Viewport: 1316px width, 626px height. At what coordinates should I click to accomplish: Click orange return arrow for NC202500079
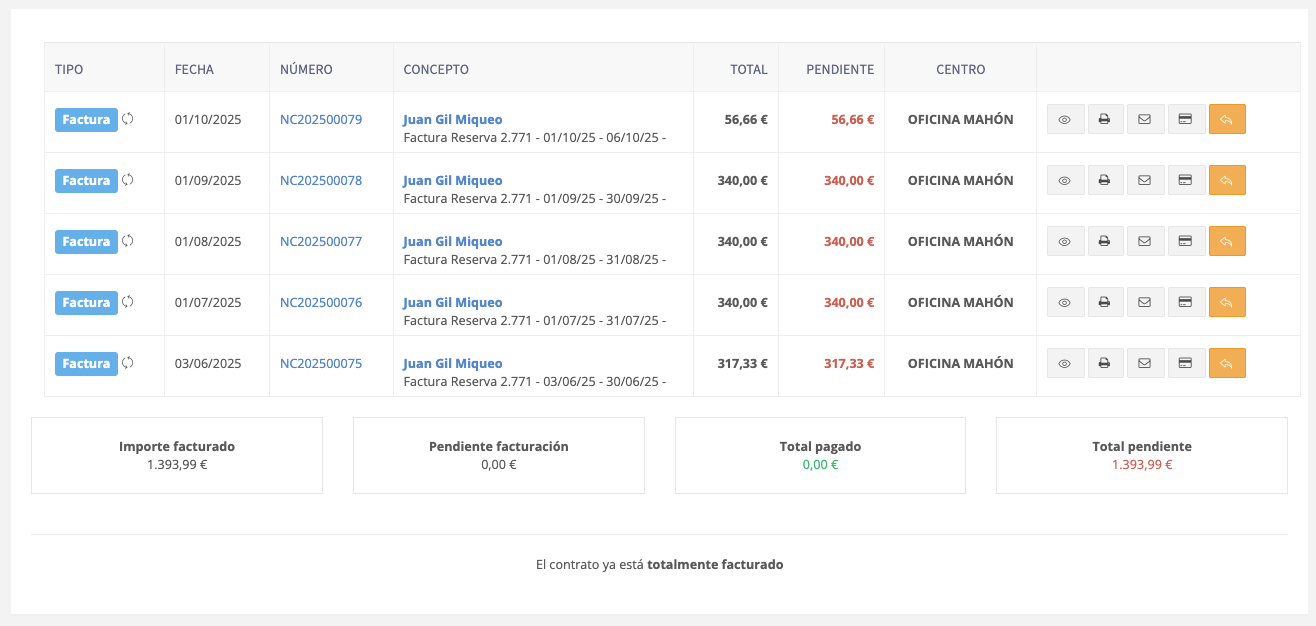1227,119
